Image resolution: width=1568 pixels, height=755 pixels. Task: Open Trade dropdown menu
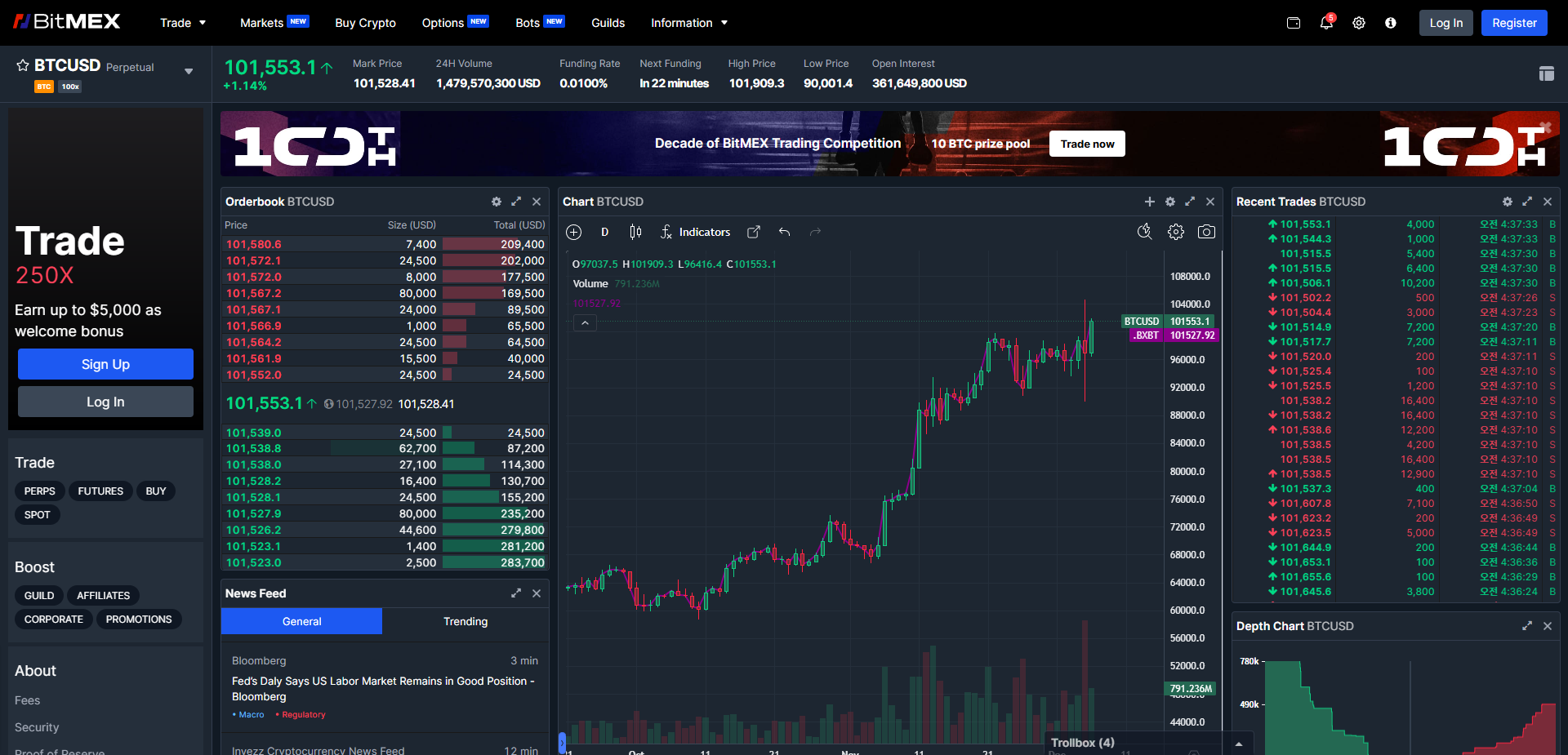(x=183, y=23)
